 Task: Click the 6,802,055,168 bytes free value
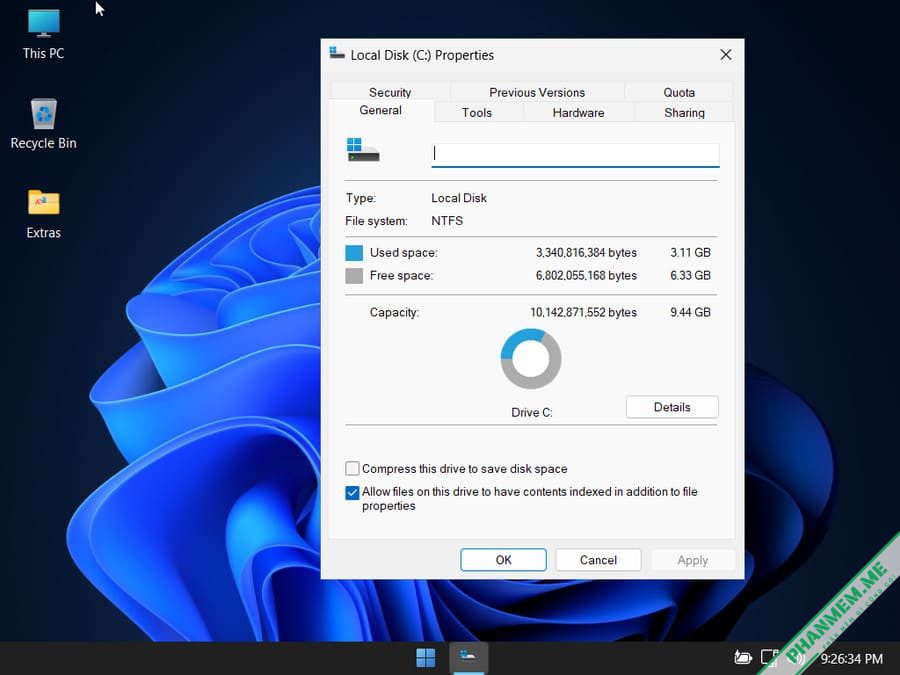click(586, 276)
